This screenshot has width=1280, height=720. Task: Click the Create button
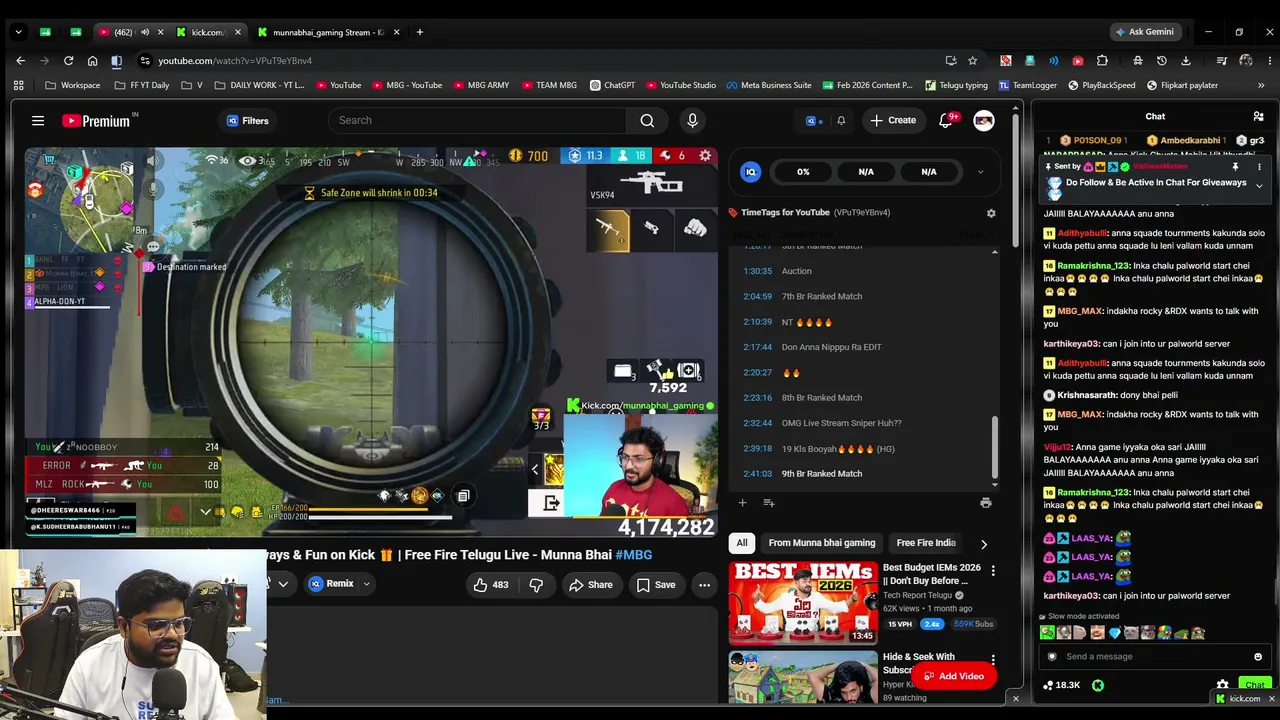(892, 121)
